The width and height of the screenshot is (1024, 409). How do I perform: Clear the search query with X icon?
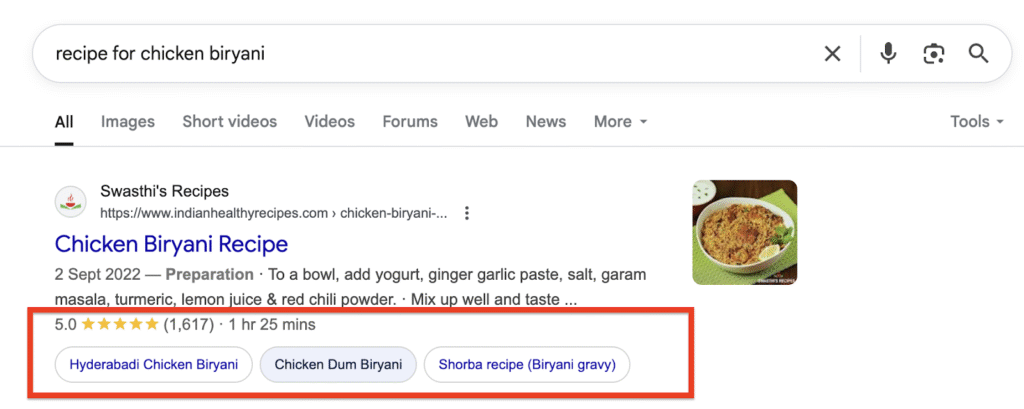coord(832,54)
